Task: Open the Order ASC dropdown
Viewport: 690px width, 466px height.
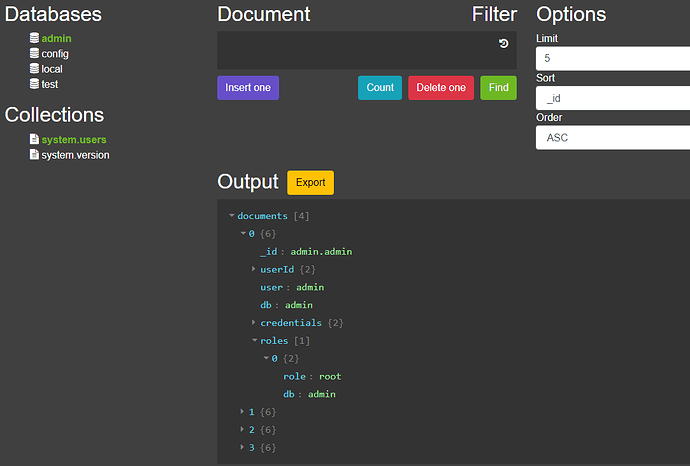Action: [613, 137]
